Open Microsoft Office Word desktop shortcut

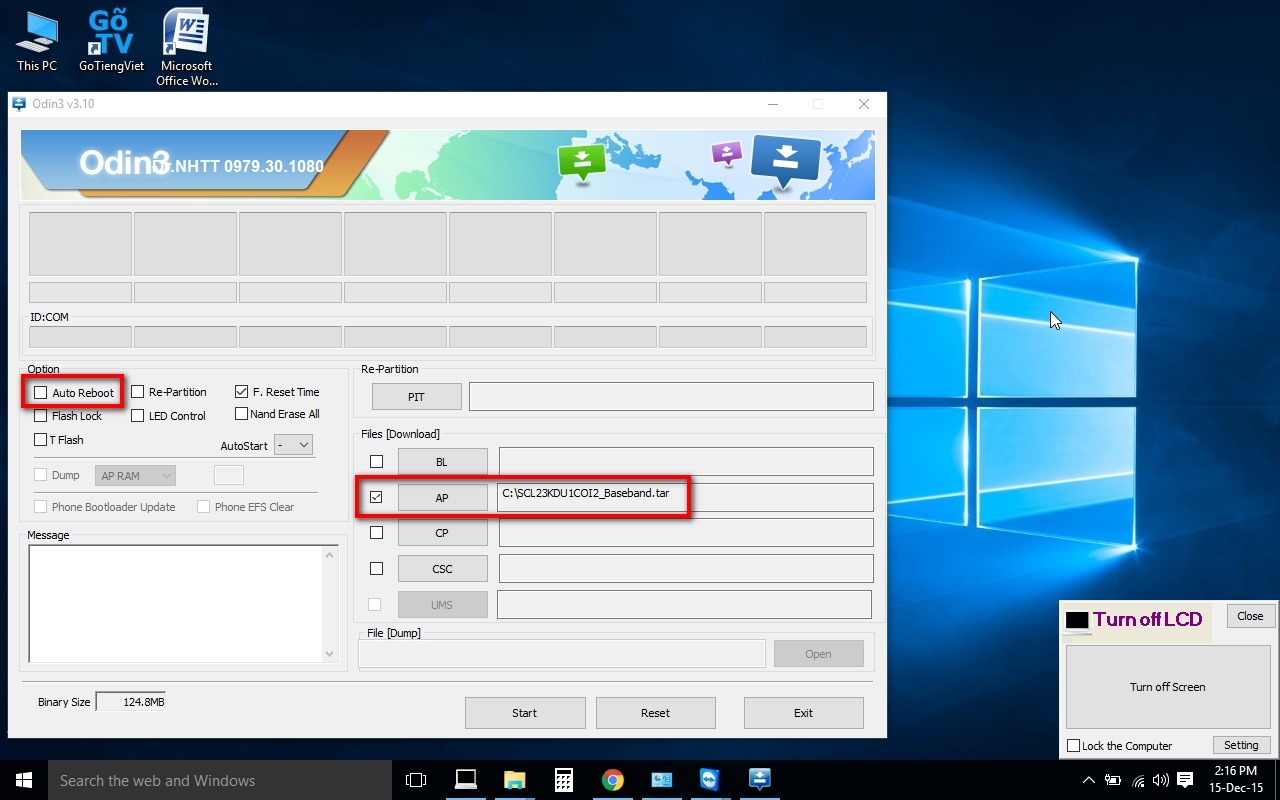(186, 47)
